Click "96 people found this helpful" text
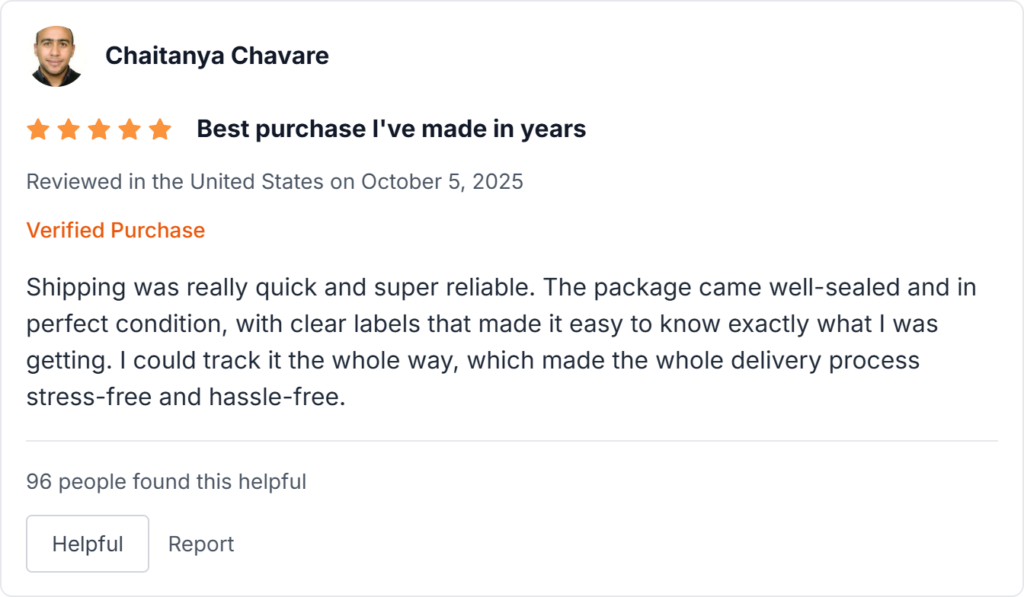Screen dimensions: 1024x597 click(x=166, y=482)
